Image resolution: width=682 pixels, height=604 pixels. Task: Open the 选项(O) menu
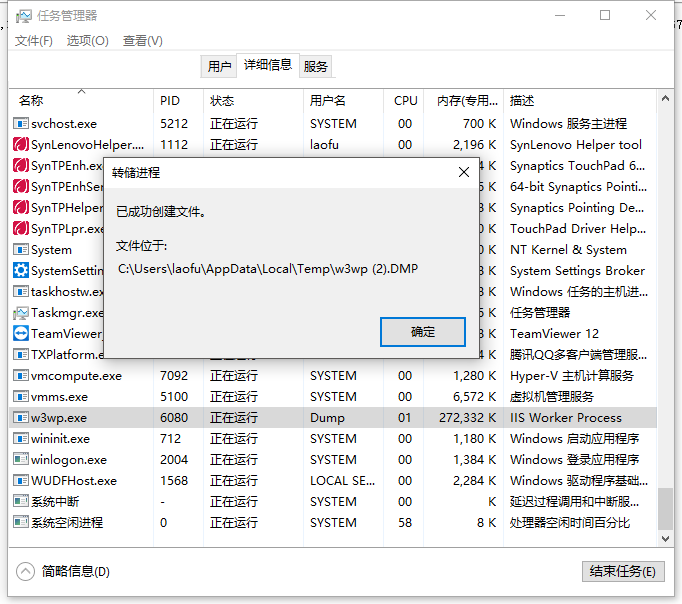(x=87, y=41)
